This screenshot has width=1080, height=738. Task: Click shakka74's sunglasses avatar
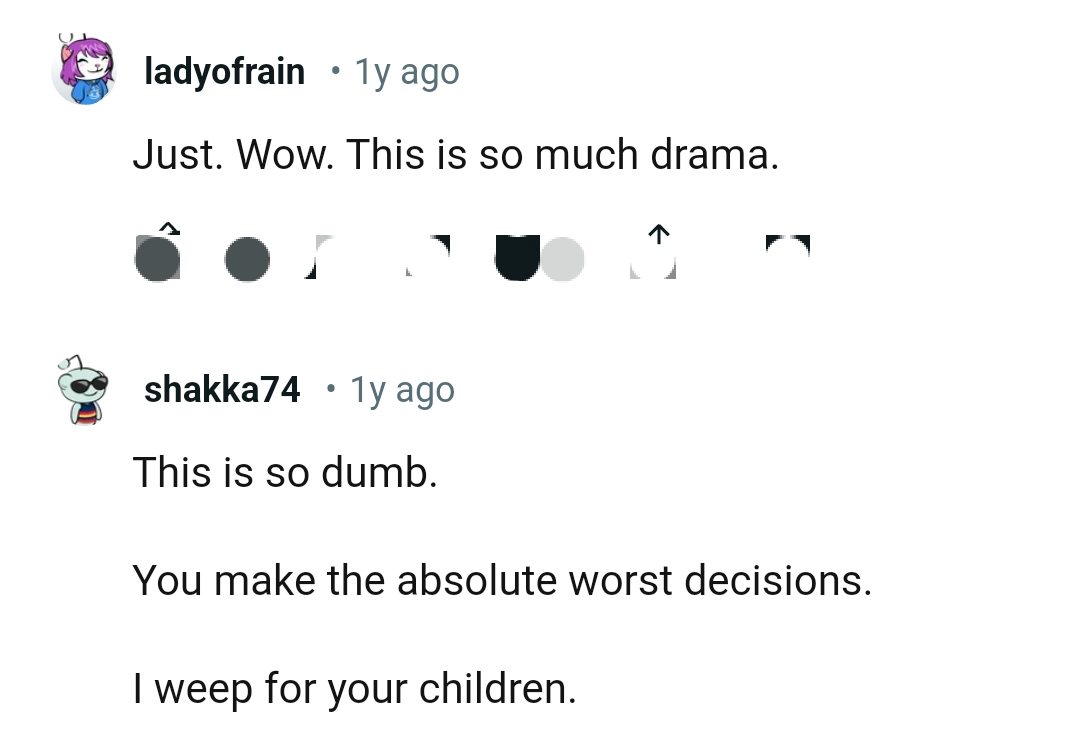coord(82,389)
